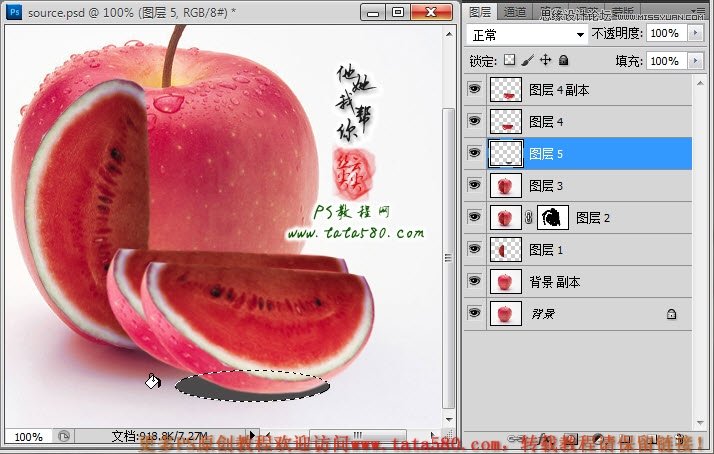Click the 填充 100% value field

pos(666,61)
